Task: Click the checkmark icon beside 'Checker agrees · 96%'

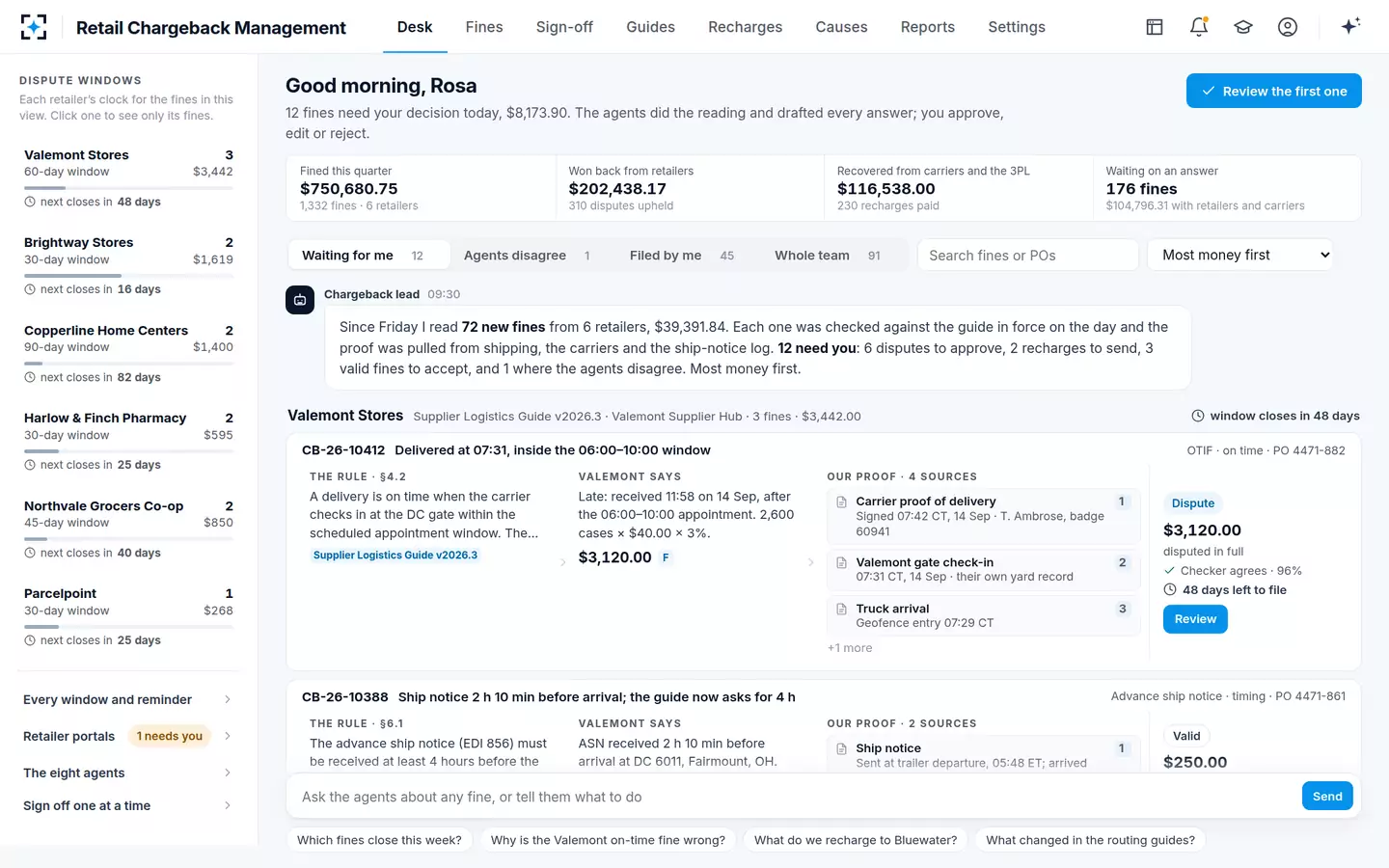Action: pos(1170,571)
